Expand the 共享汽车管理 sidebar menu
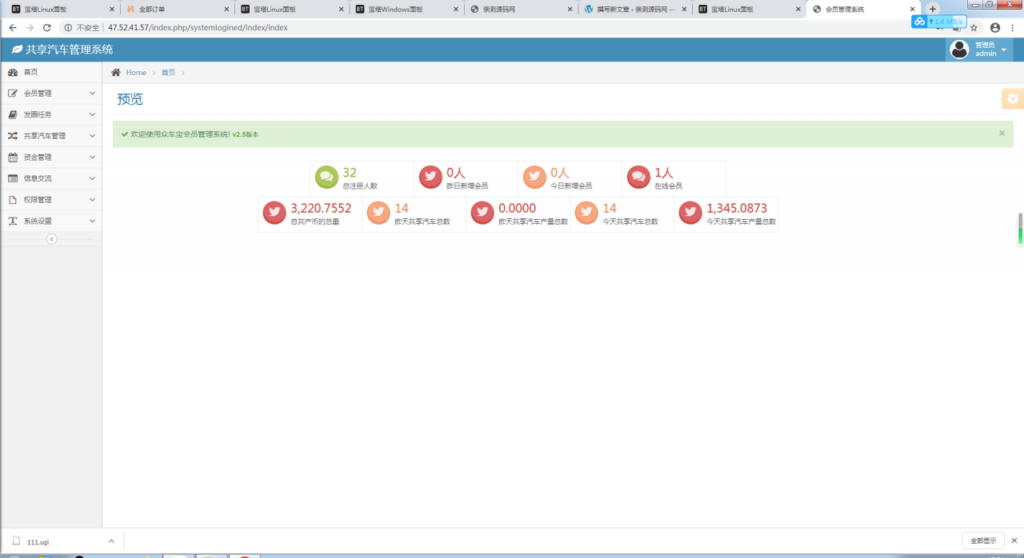 coord(51,136)
